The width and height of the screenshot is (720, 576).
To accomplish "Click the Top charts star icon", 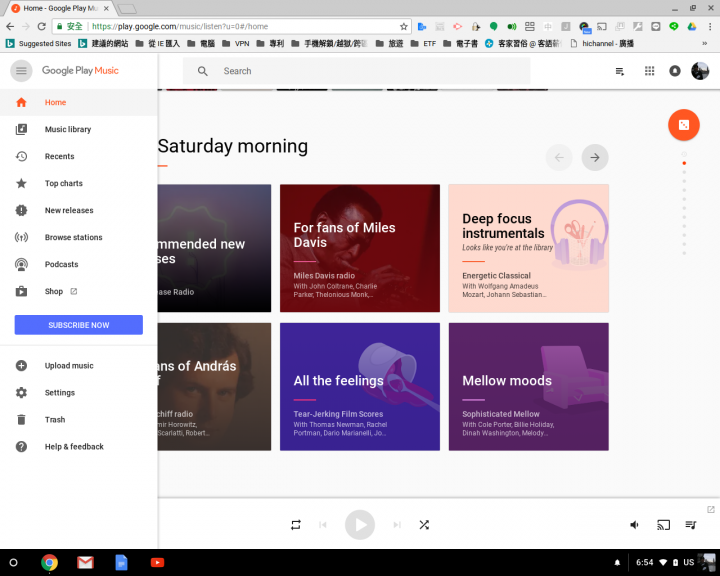I will point(21,183).
